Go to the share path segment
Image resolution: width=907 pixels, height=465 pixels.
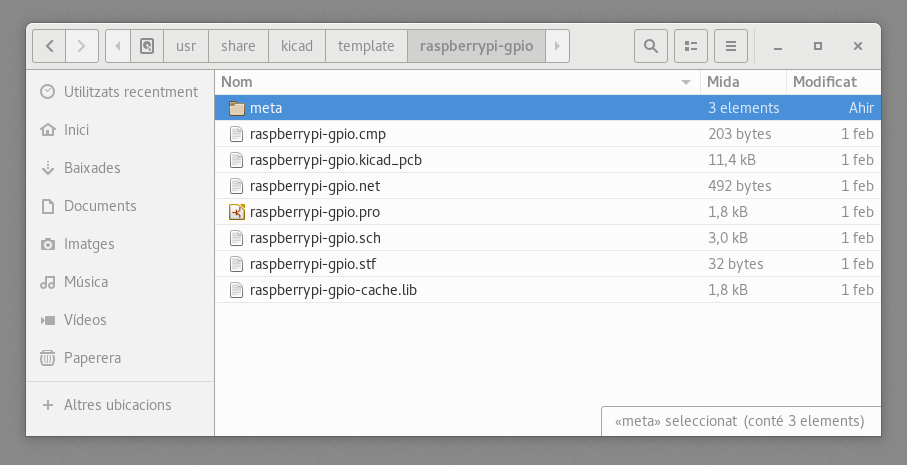click(x=238, y=46)
